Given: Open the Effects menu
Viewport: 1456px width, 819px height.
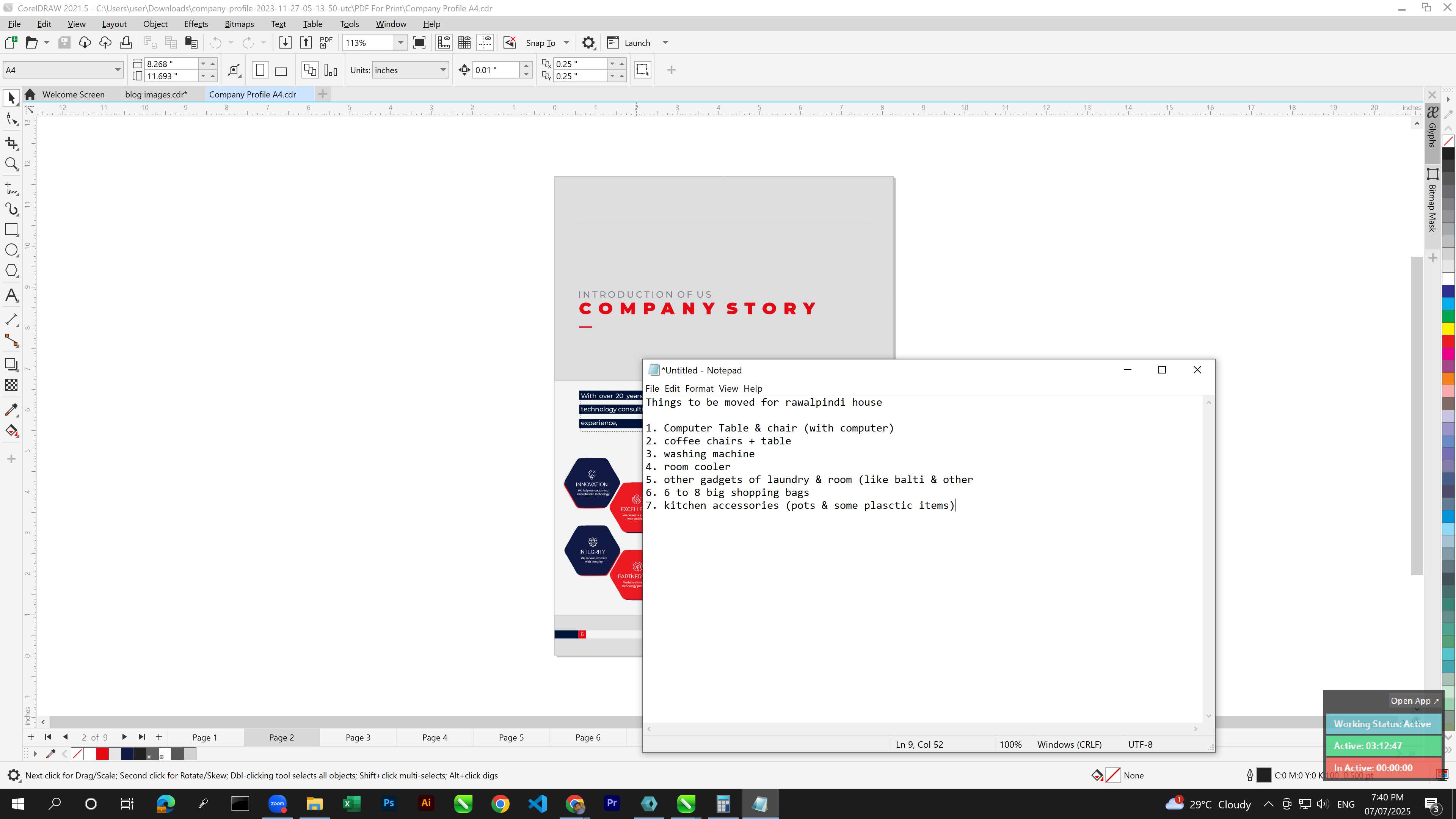Looking at the screenshot, I should 196,24.
